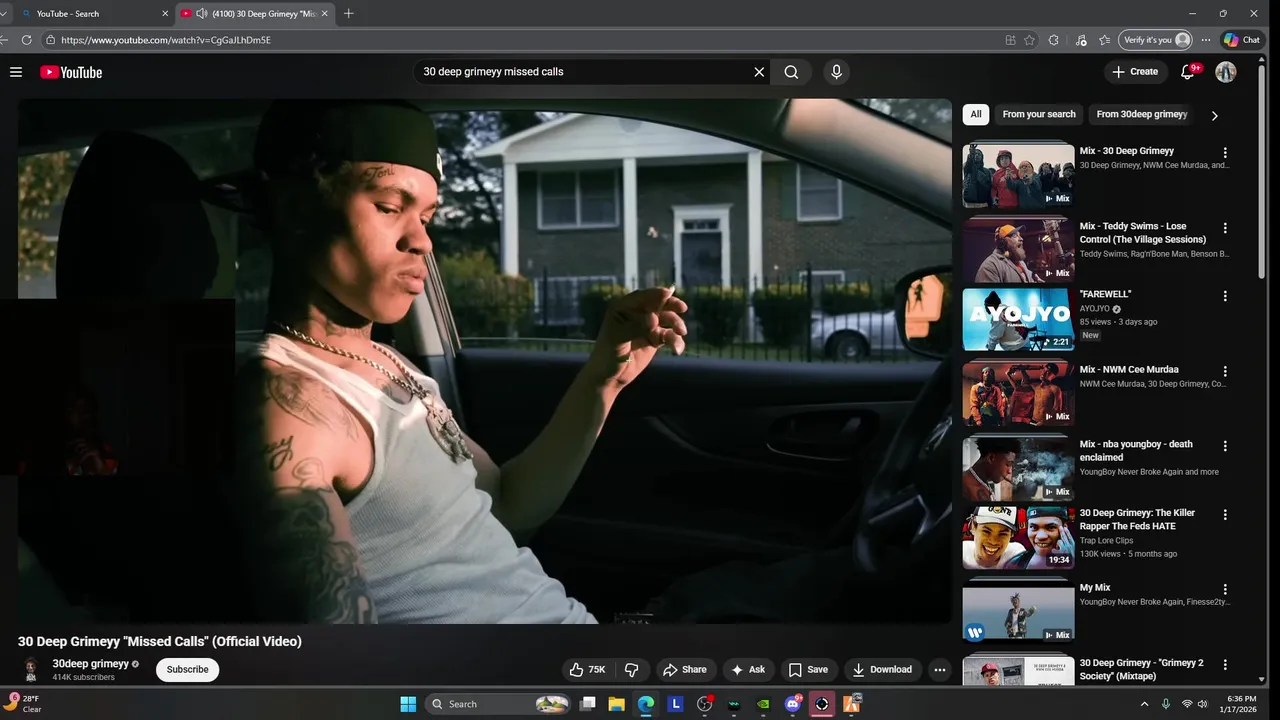Viewport: 1280px width, 720px height.
Task: Subscribe to 30deep grimeyy
Action: [187, 670]
